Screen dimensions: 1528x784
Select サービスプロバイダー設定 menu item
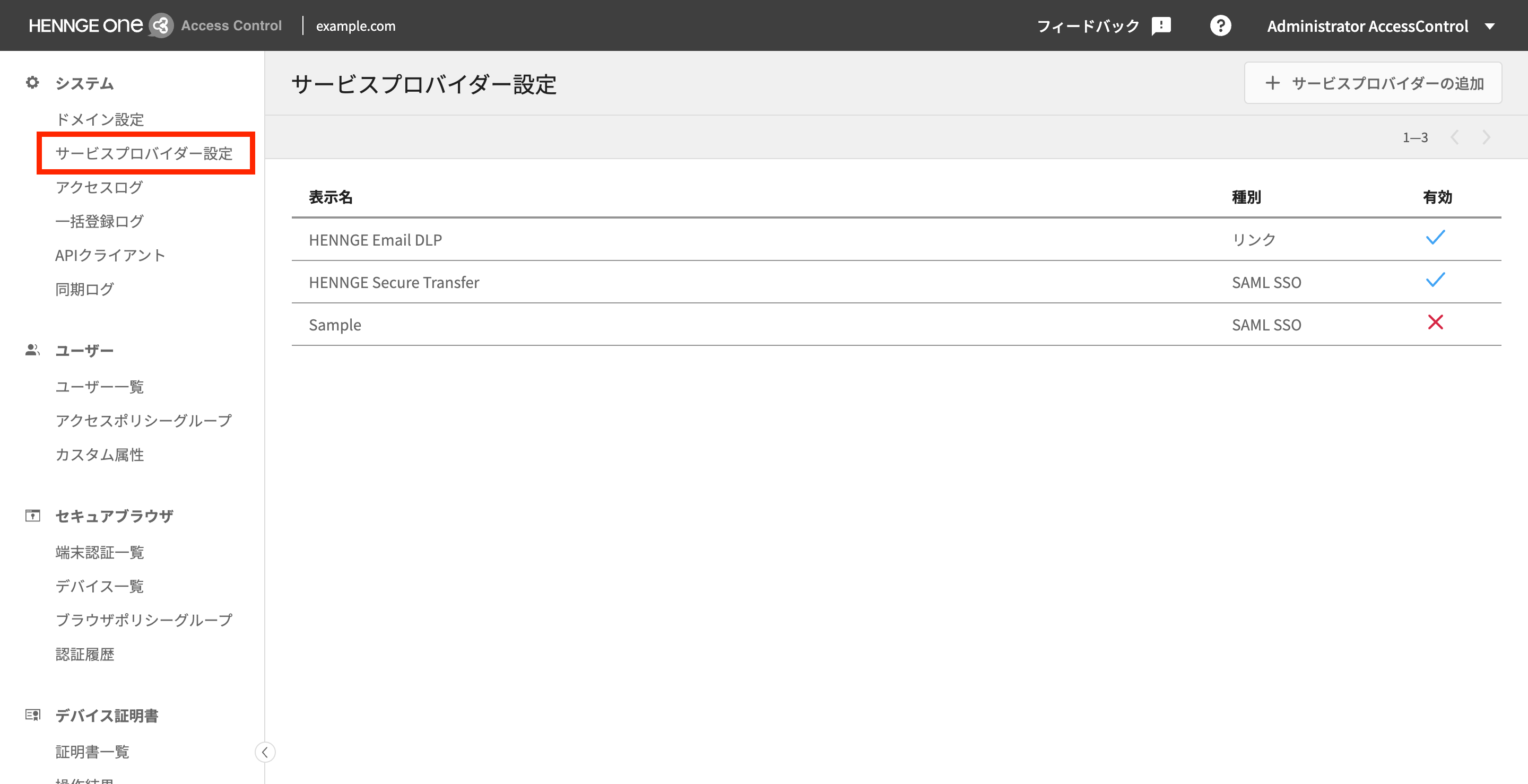pyautogui.click(x=144, y=153)
